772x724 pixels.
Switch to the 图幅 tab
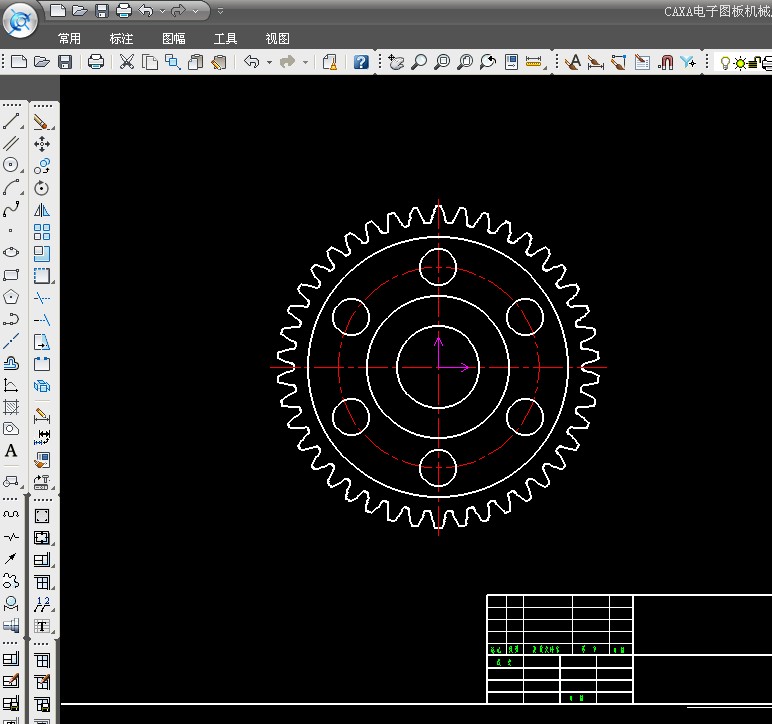pos(173,39)
